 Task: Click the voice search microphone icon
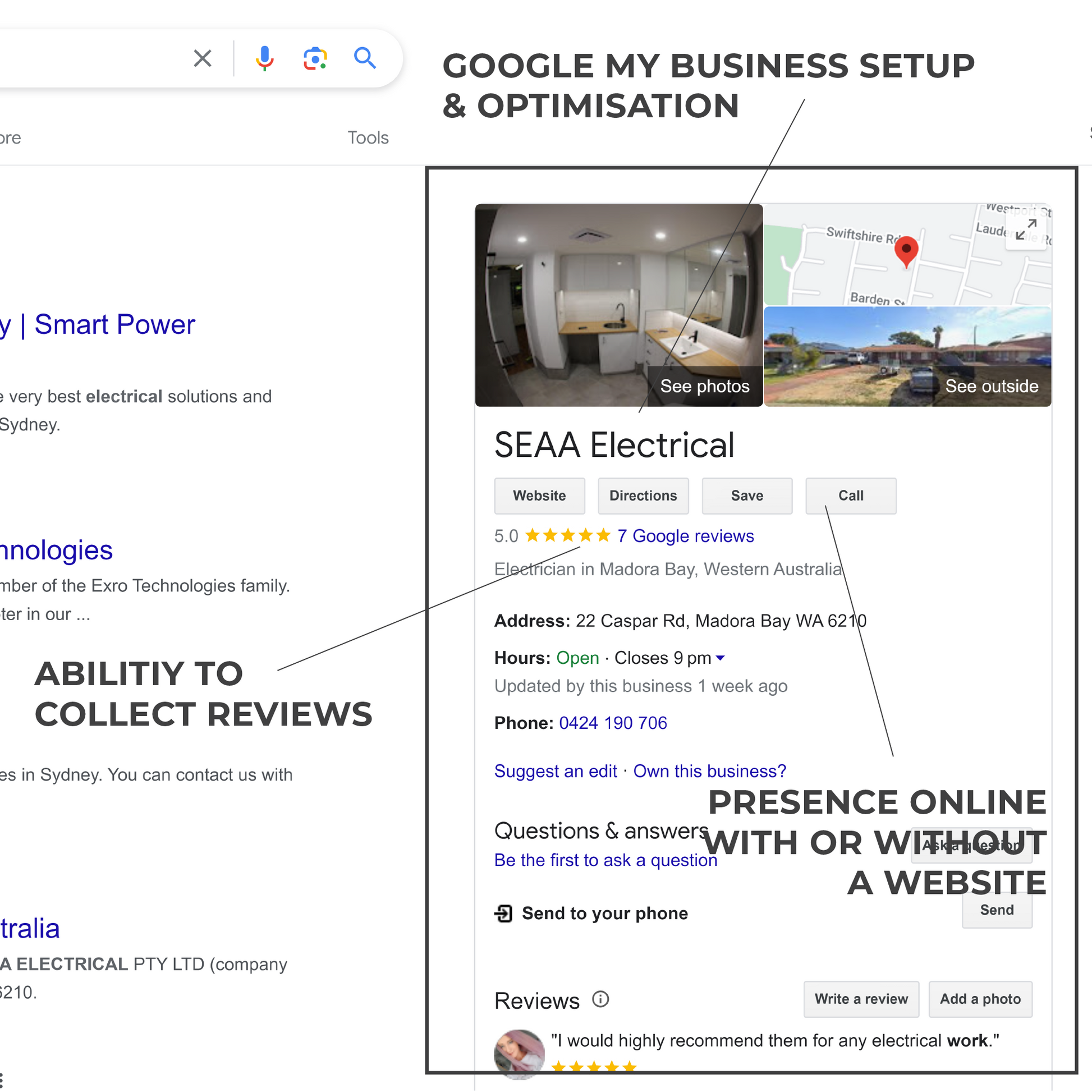[264, 58]
